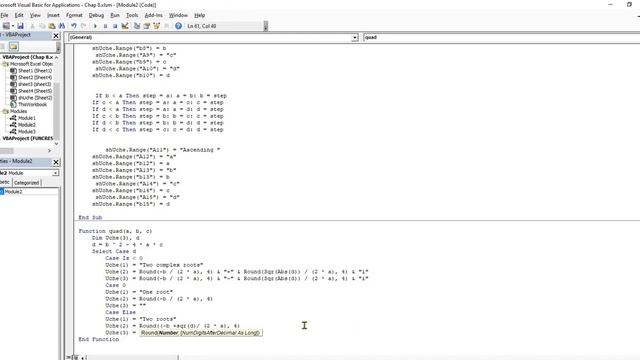Select Sheet2 (Sheet4) in project tree
Screen dimensions: 640x360
(35, 77)
